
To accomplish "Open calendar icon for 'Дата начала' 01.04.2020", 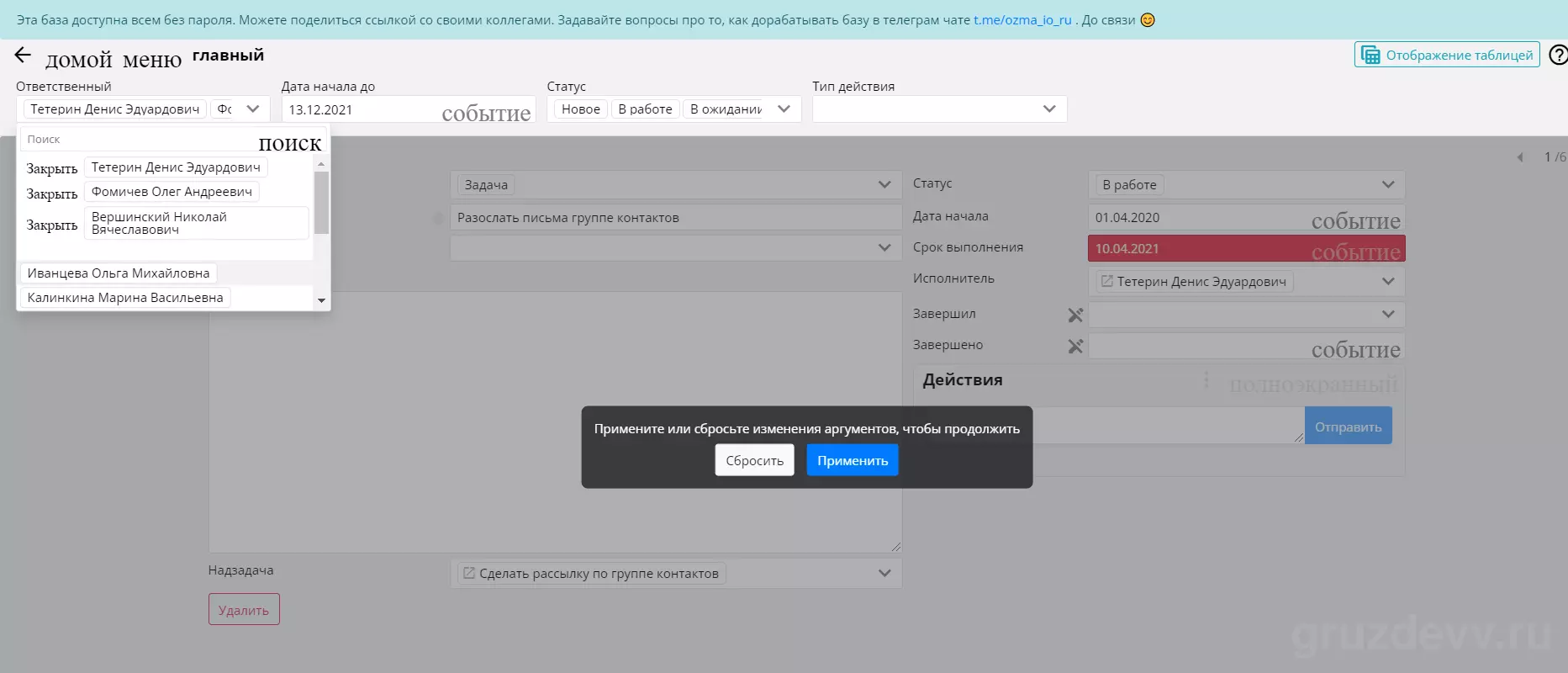I will tap(1355, 220).
